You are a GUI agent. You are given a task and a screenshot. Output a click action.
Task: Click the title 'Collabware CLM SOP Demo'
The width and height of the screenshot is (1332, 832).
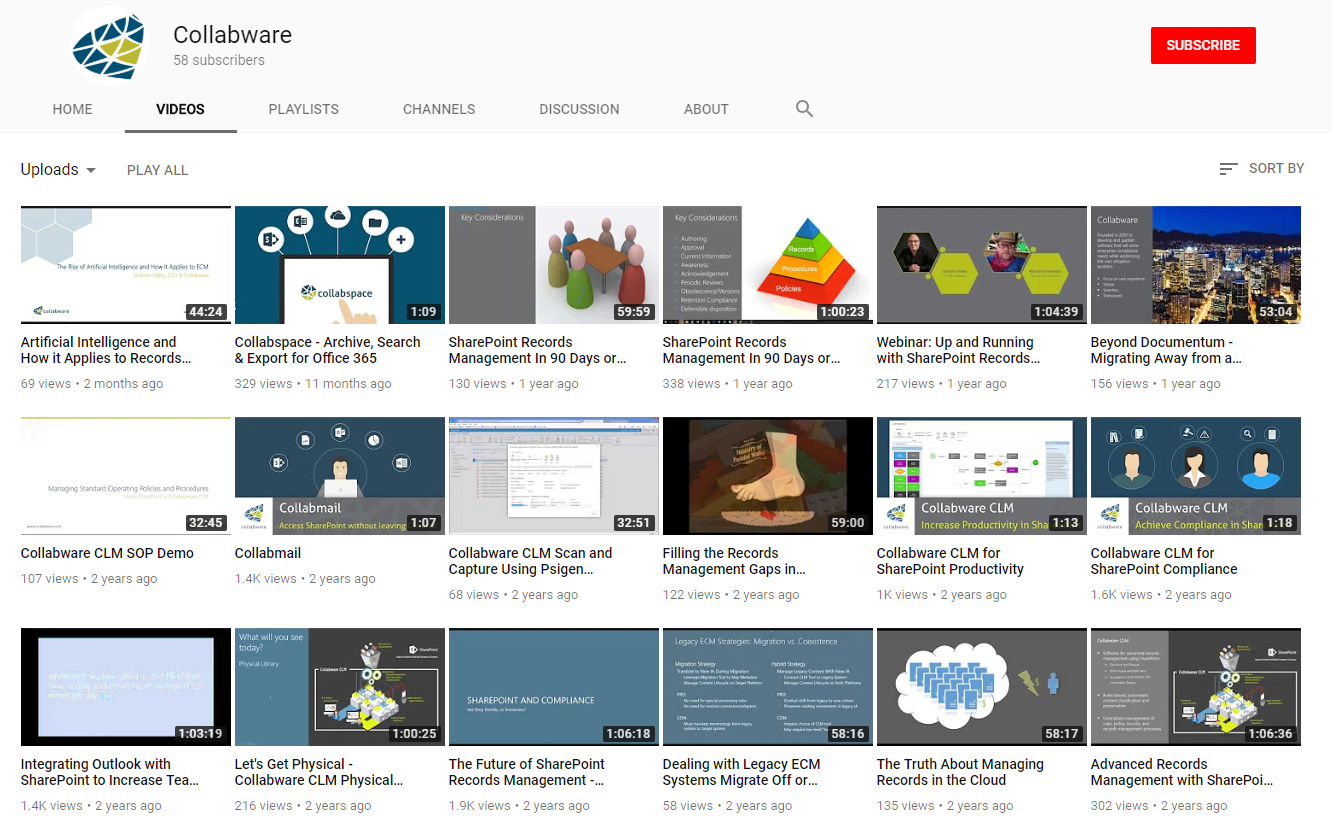(x=107, y=553)
